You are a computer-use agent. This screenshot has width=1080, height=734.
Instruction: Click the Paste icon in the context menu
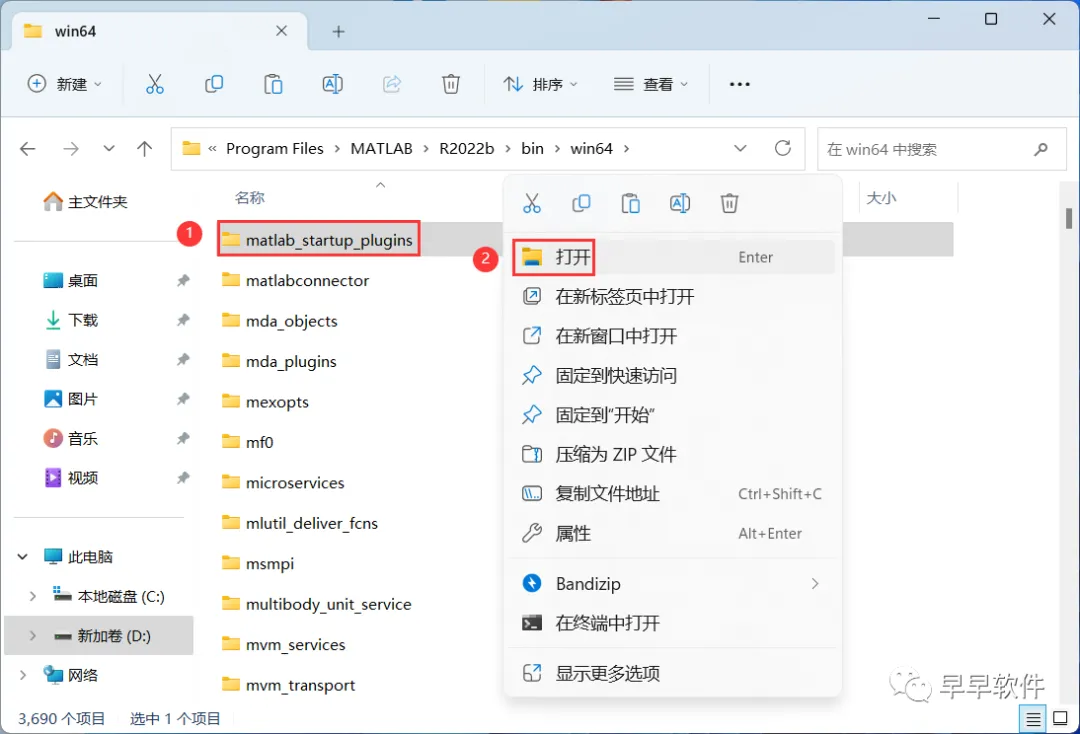(x=630, y=203)
